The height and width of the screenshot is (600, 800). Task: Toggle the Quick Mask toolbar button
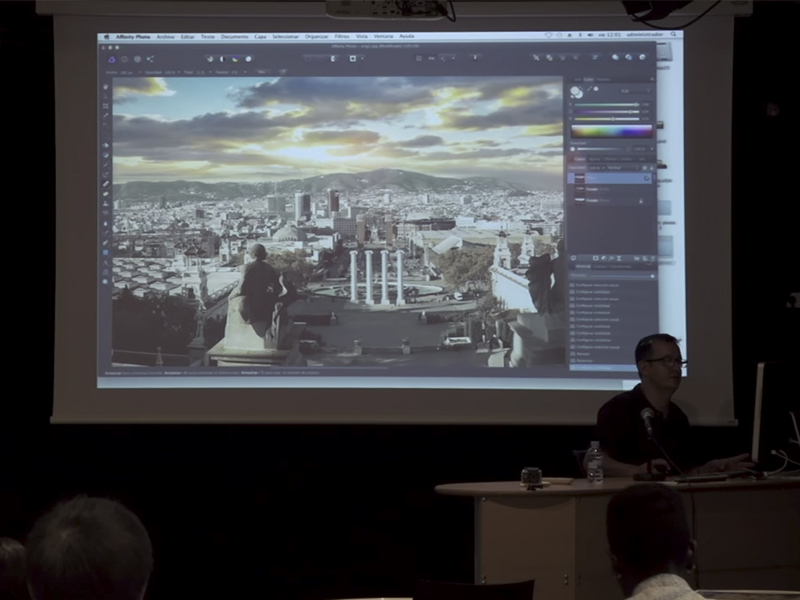353,59
